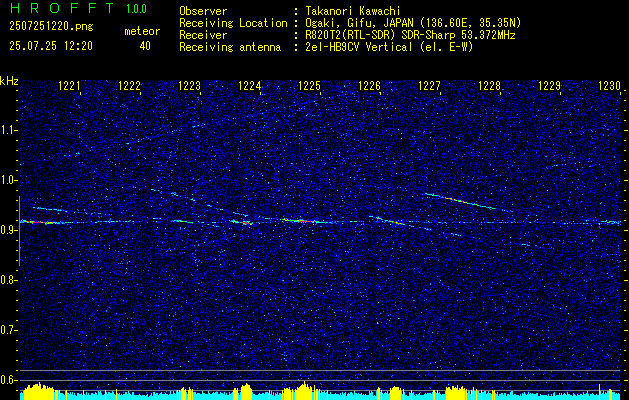The width and height of the screenshot is (629, 400).
Task: Click time marker 1228
Action: click(489, 86)
